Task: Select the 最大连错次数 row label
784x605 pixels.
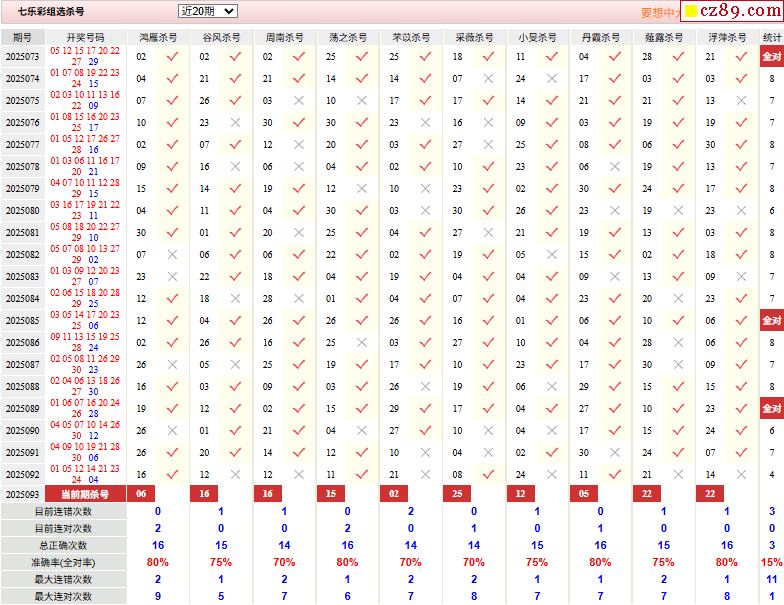Action: 64,580
